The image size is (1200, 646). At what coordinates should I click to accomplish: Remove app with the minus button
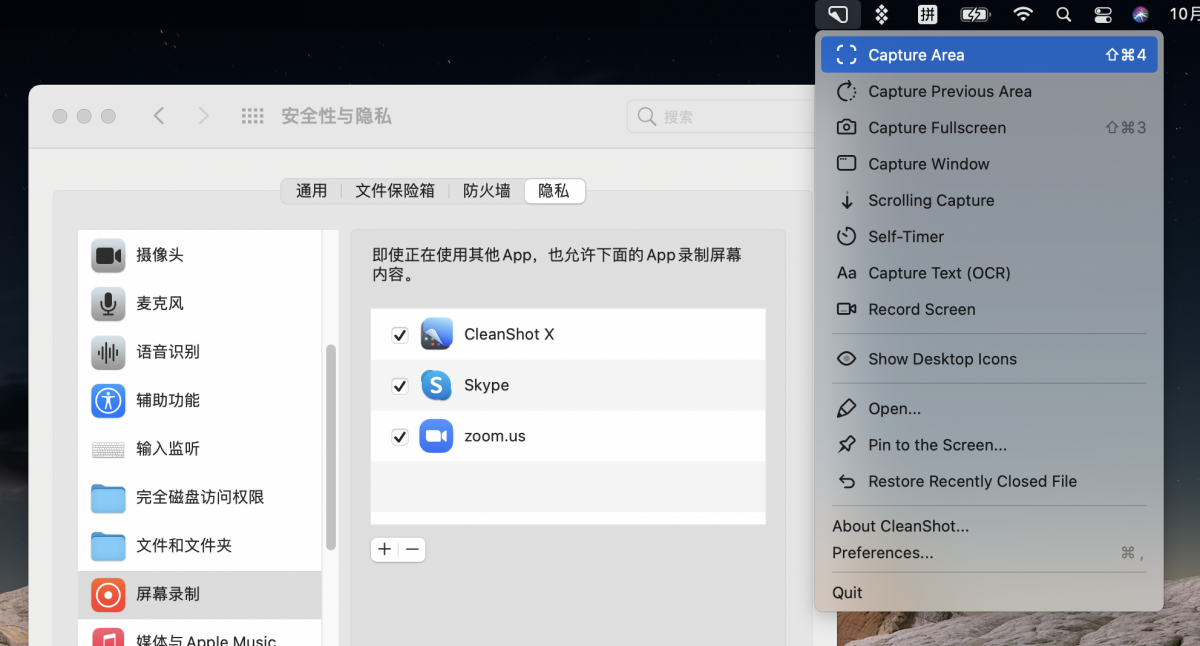[x=412, y=549]
